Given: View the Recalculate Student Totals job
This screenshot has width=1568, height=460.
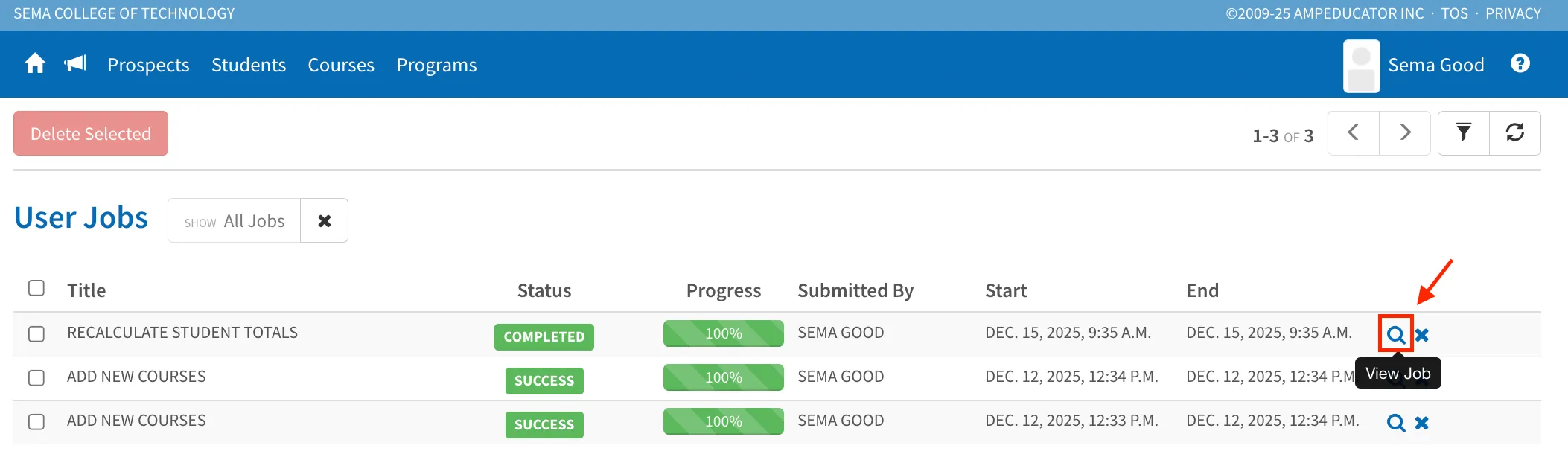Looking at the screenshot, I should [x=1396, y=334].
